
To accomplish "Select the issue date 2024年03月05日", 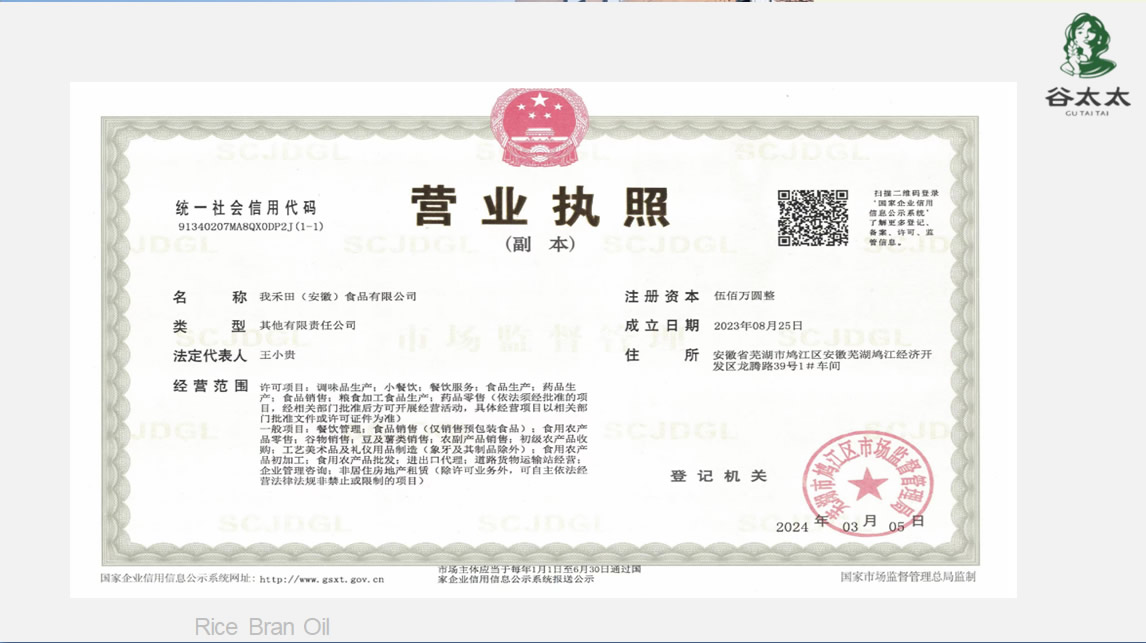I will tap(851, 523).
